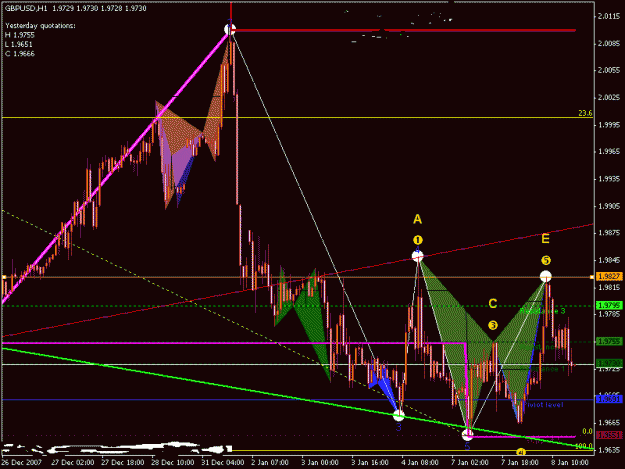Click the '27 Dec 18:00' time axis label
625x469 pixels.
[123, 463]
